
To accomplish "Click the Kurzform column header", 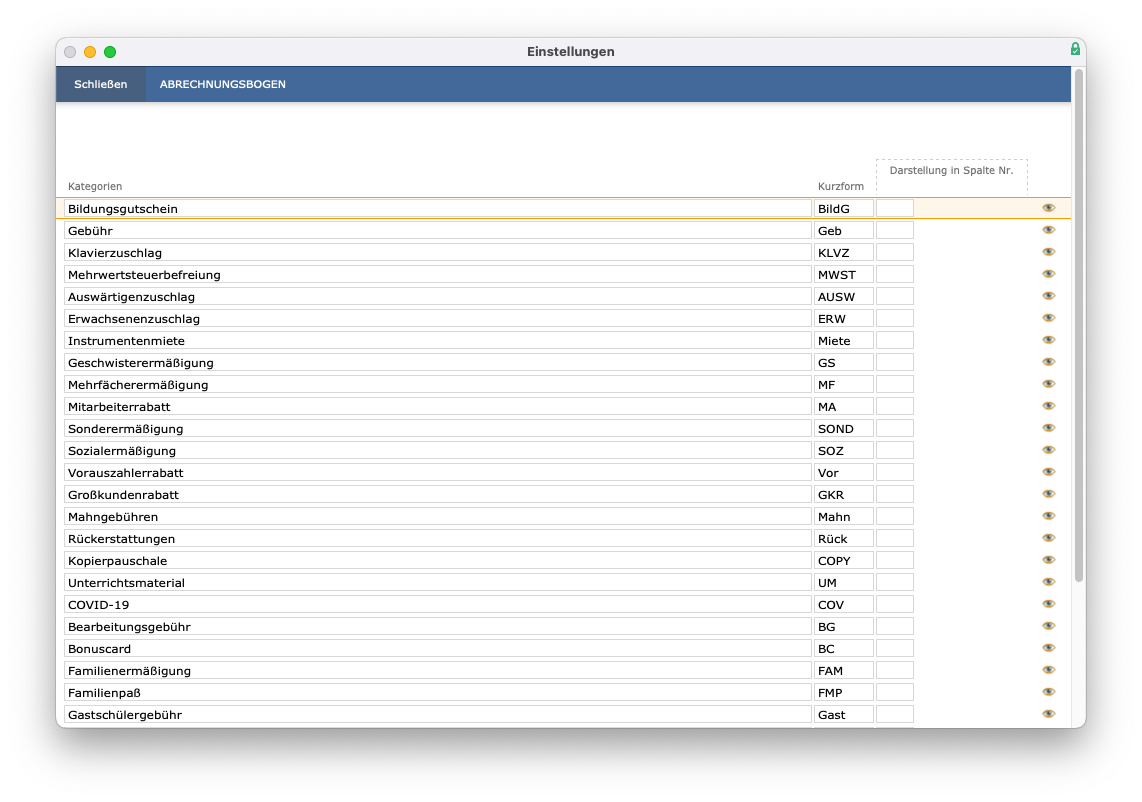I will tap(840, 186).
